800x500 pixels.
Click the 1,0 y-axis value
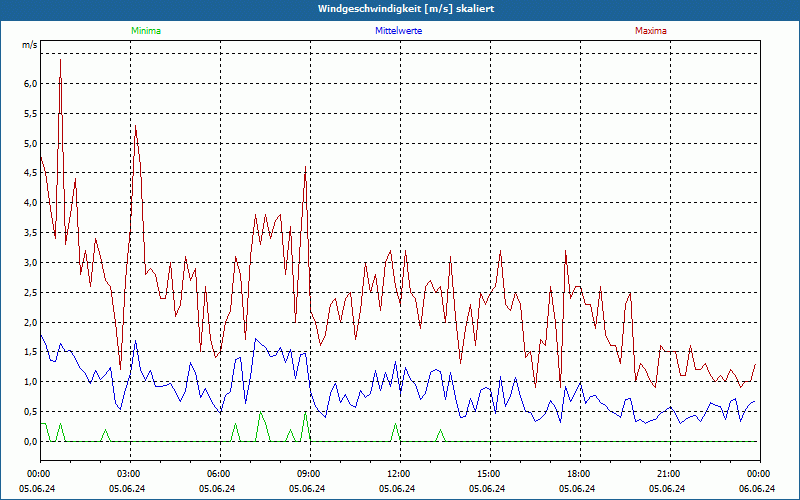tap(32, 382)
